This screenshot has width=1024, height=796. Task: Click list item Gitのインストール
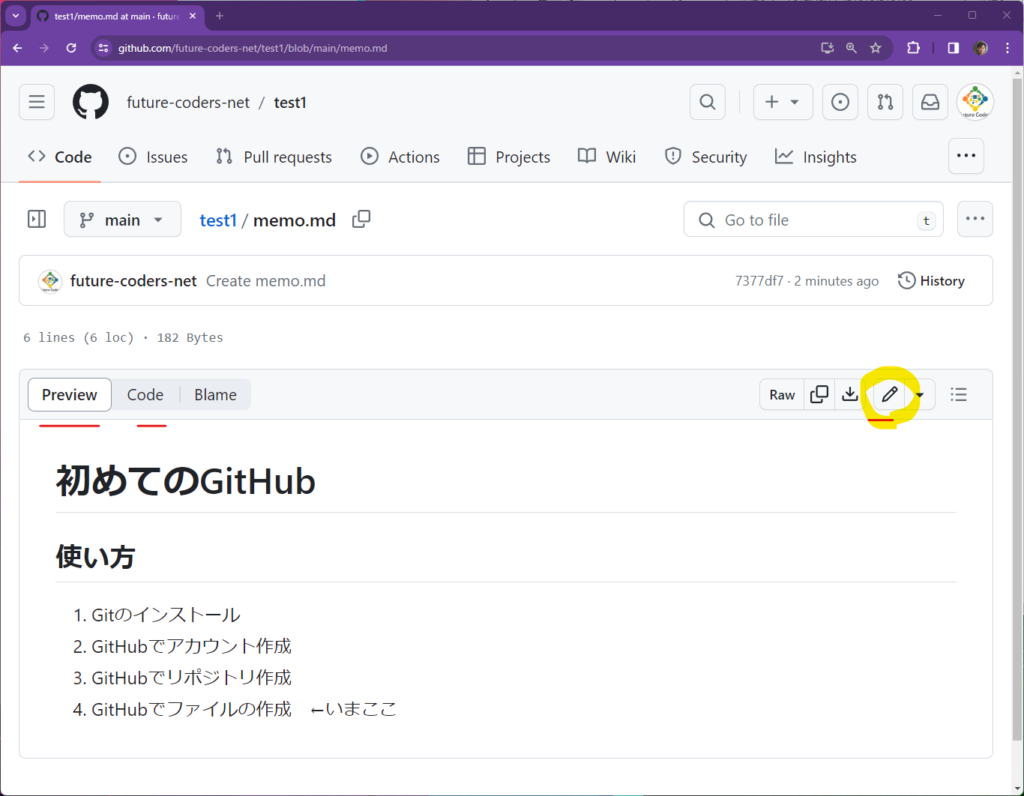click(x=166, y=615)
